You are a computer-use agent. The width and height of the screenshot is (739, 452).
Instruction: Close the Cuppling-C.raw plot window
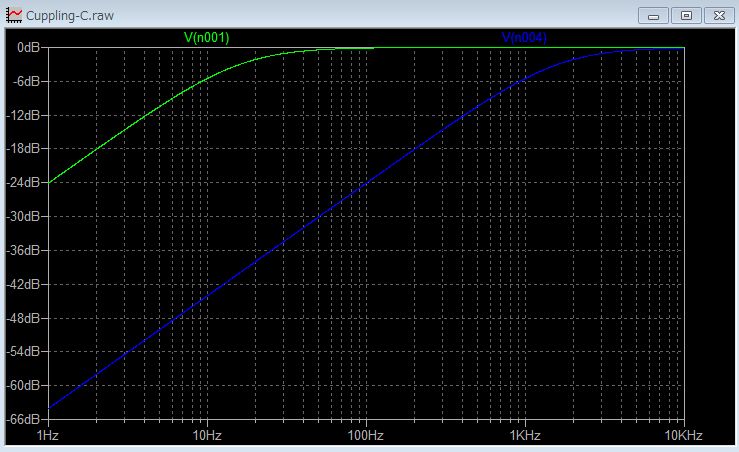click(x=719, y=16)
